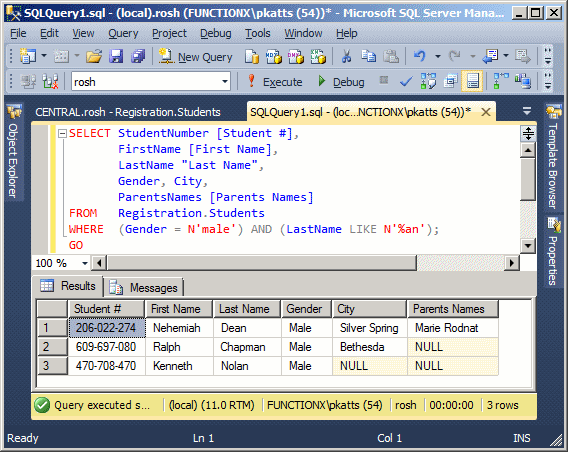Open the 100 % zoom dropdown

[85, 263]
